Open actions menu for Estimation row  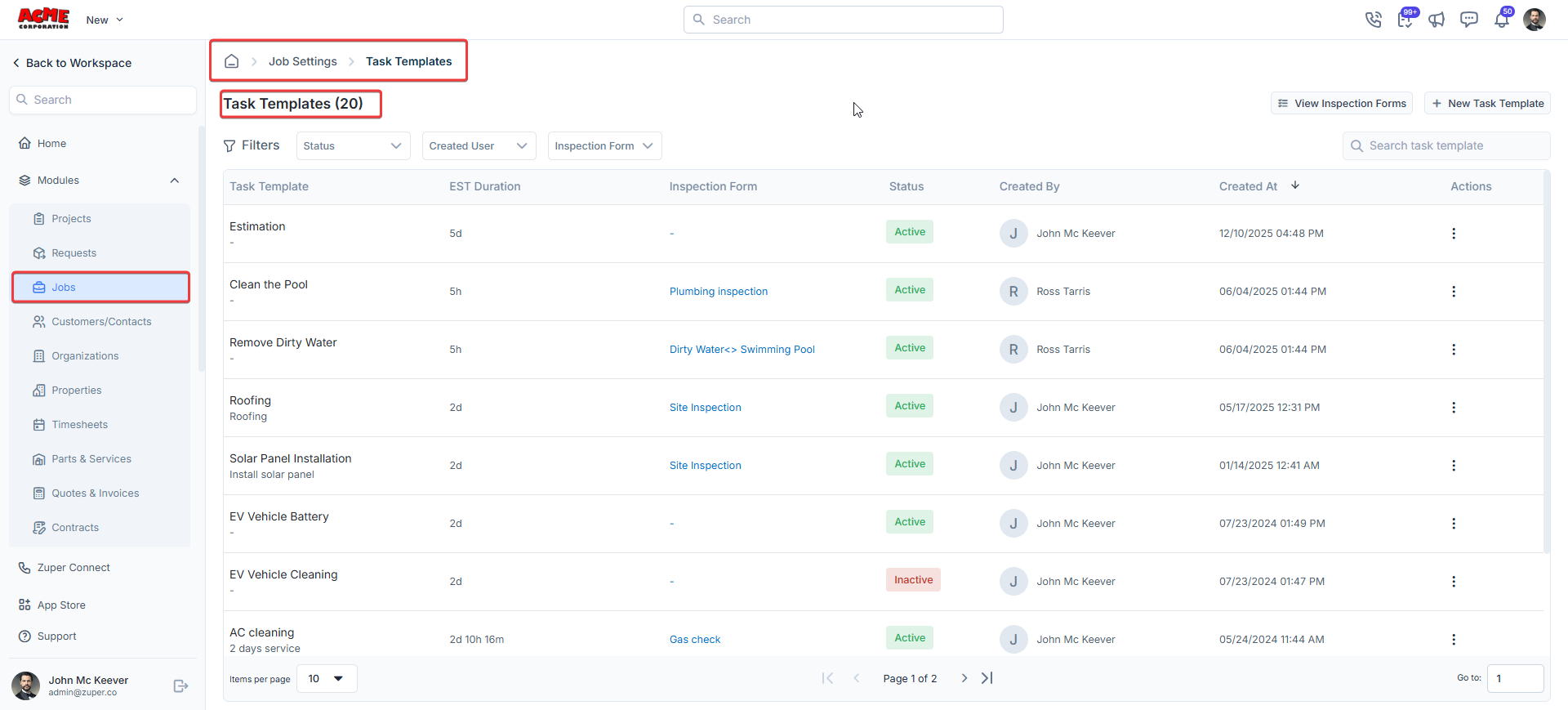pos(1454,234)
